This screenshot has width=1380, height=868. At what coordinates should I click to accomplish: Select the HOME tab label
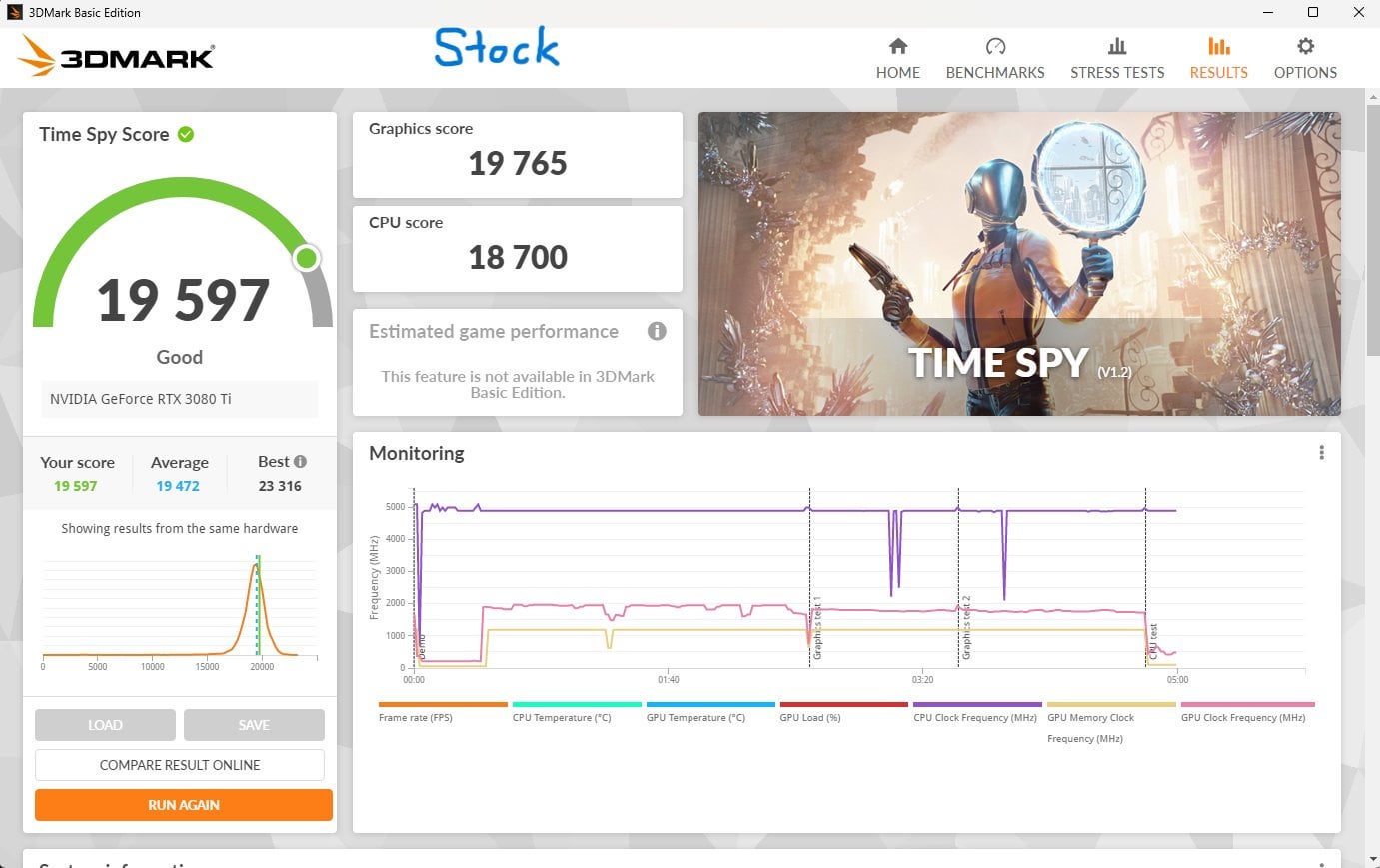898,73
